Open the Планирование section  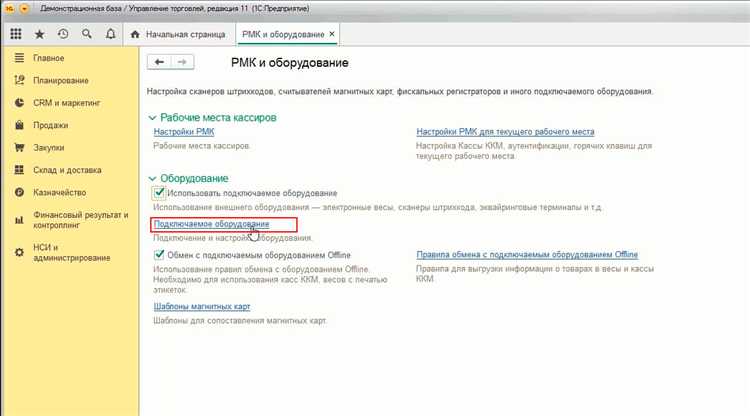coord(61,80)
